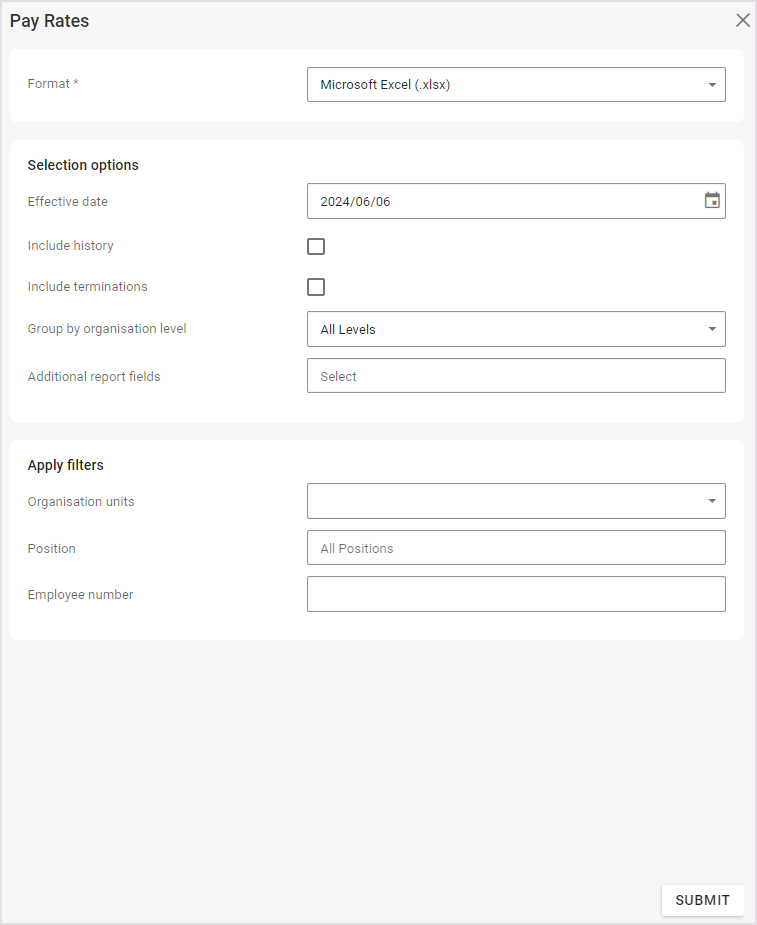Click the Format dropdown arrow

point(712,85)
